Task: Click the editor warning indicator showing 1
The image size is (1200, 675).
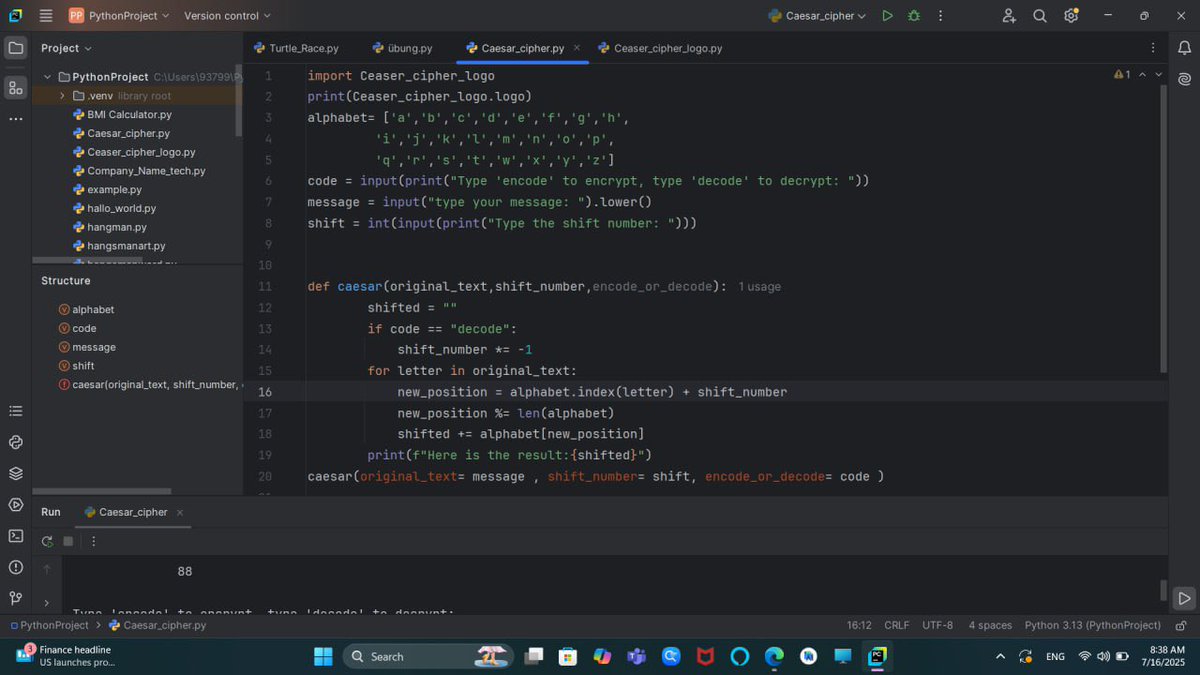Action: [x=1122, y=74]
